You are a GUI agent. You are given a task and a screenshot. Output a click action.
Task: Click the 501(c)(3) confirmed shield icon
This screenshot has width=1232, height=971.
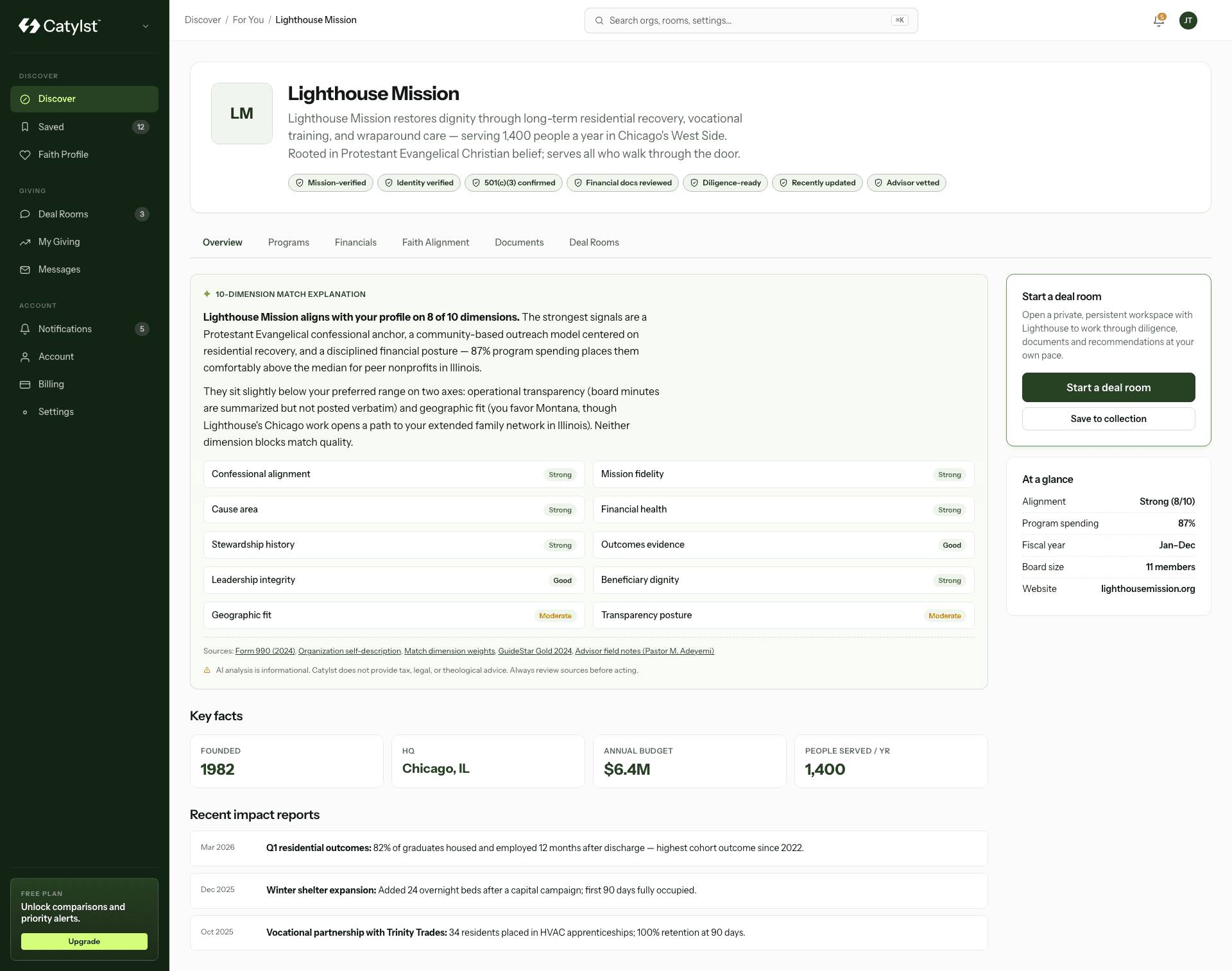[476, 183]
